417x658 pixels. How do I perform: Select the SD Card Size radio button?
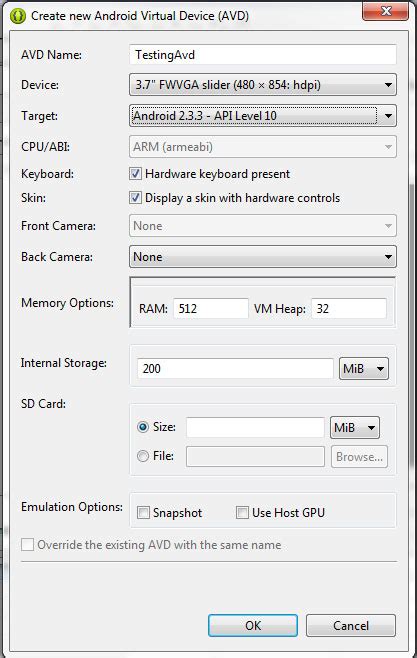143,427
